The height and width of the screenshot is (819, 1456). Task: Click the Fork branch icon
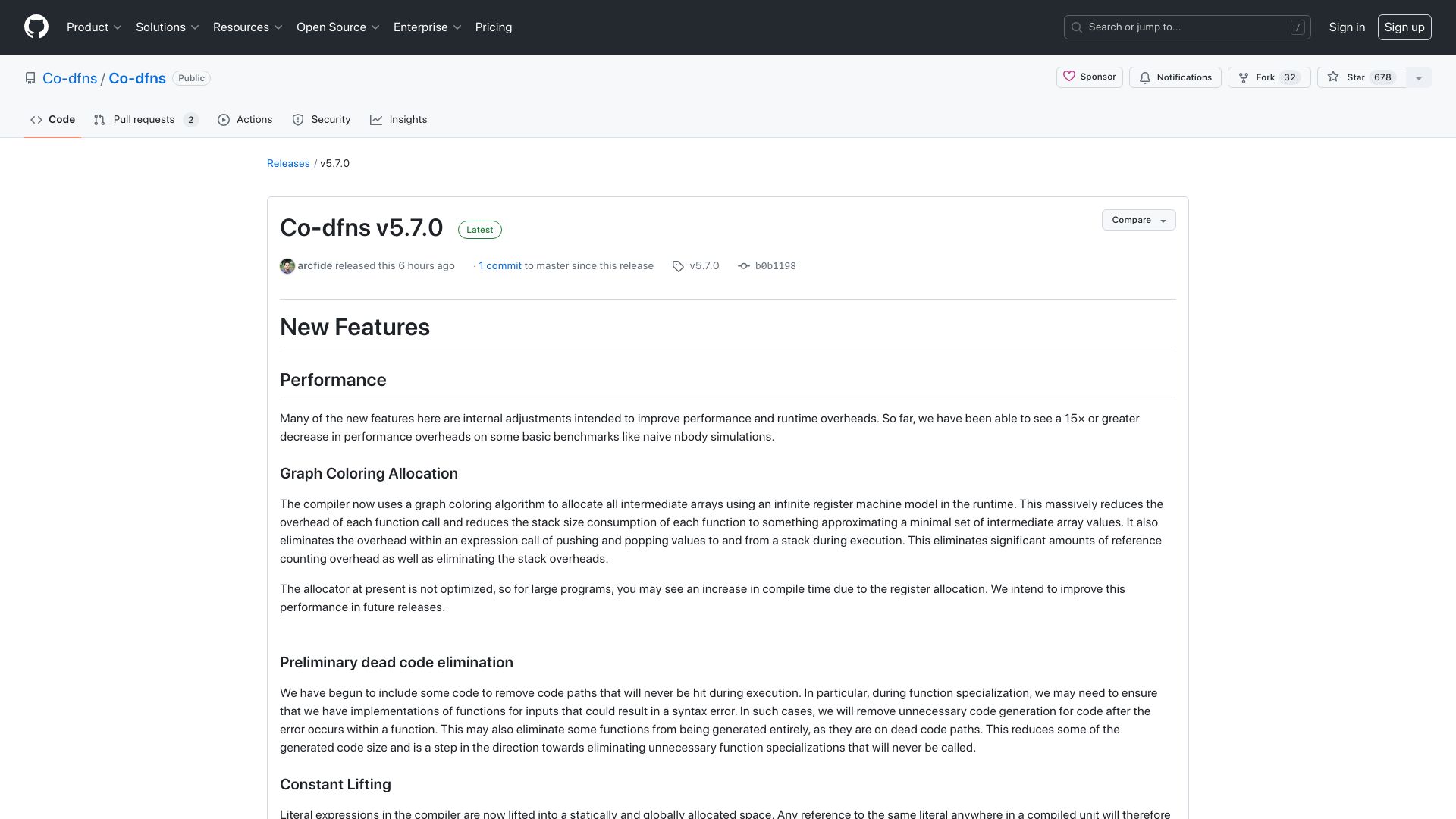(1244, 77)
